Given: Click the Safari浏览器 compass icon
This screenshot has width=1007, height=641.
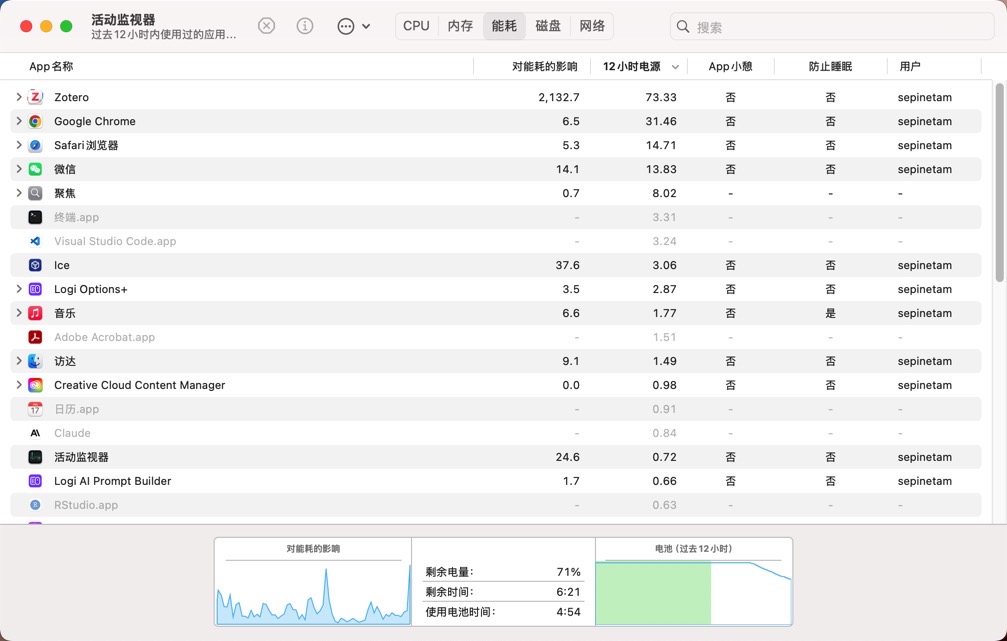Looking at the screenshot, I should click(35, 145).
